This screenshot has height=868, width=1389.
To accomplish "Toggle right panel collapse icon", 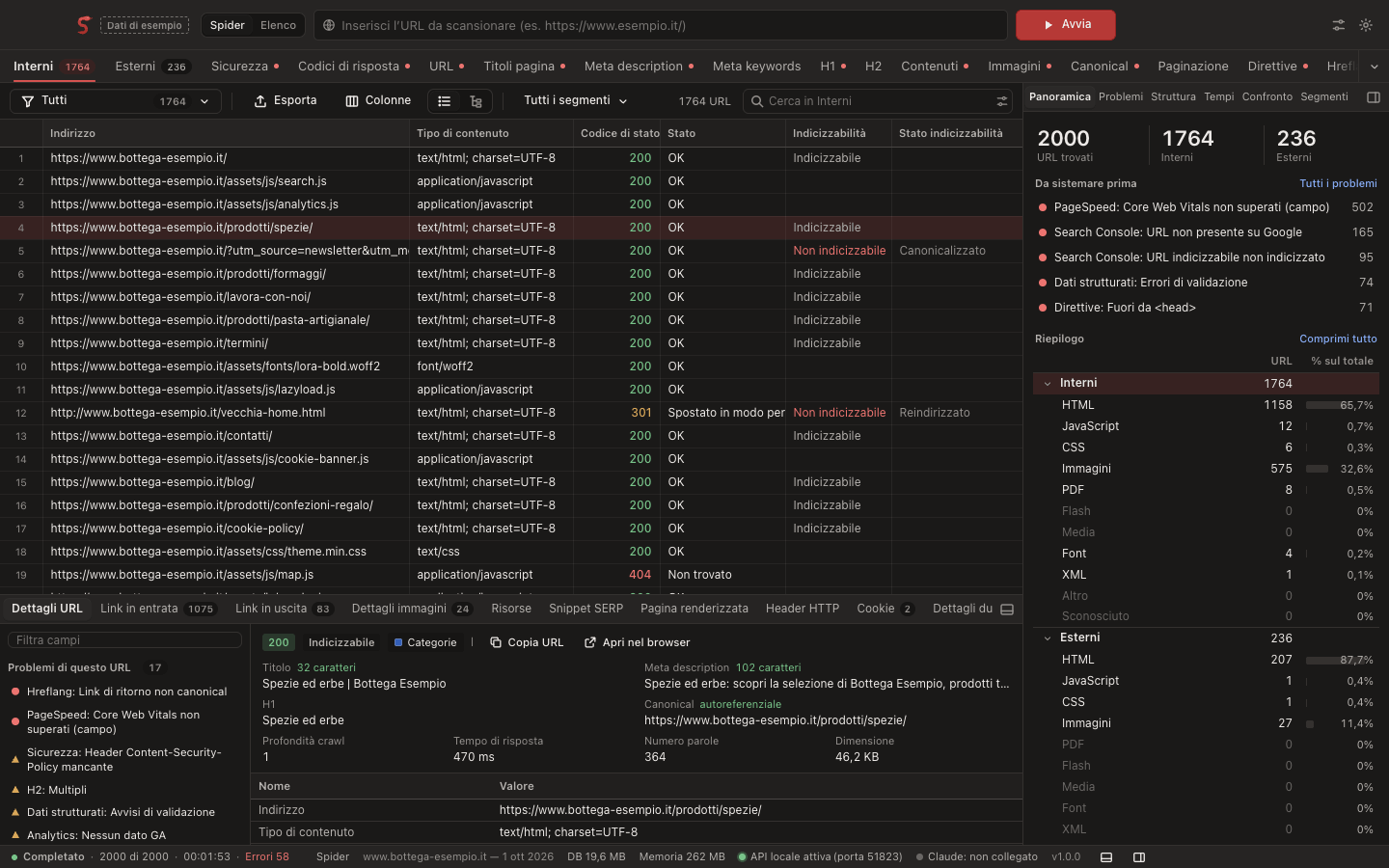I will (x=1374, y=97).
